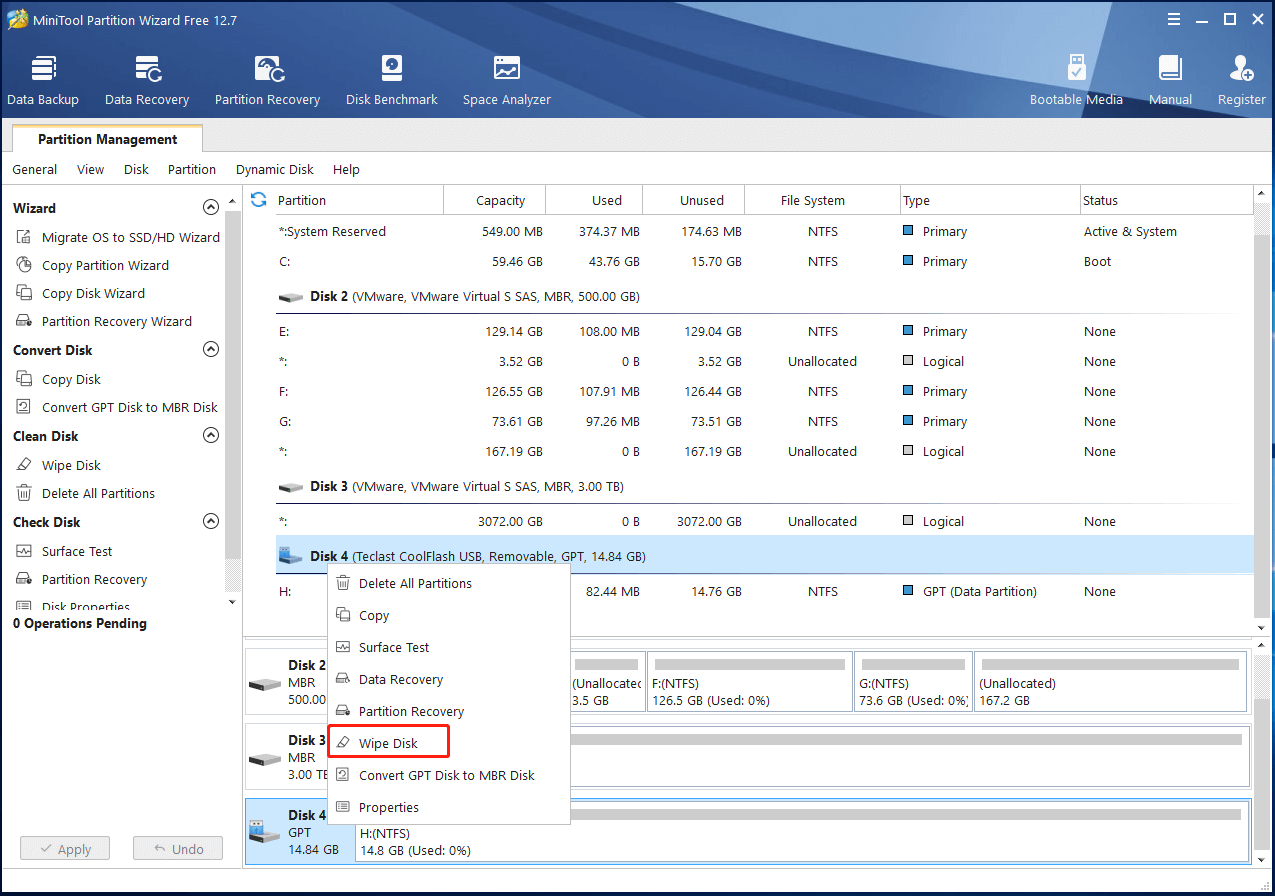
Task: Run Surface Test from the sidebar
Action: tap(65, 551)
